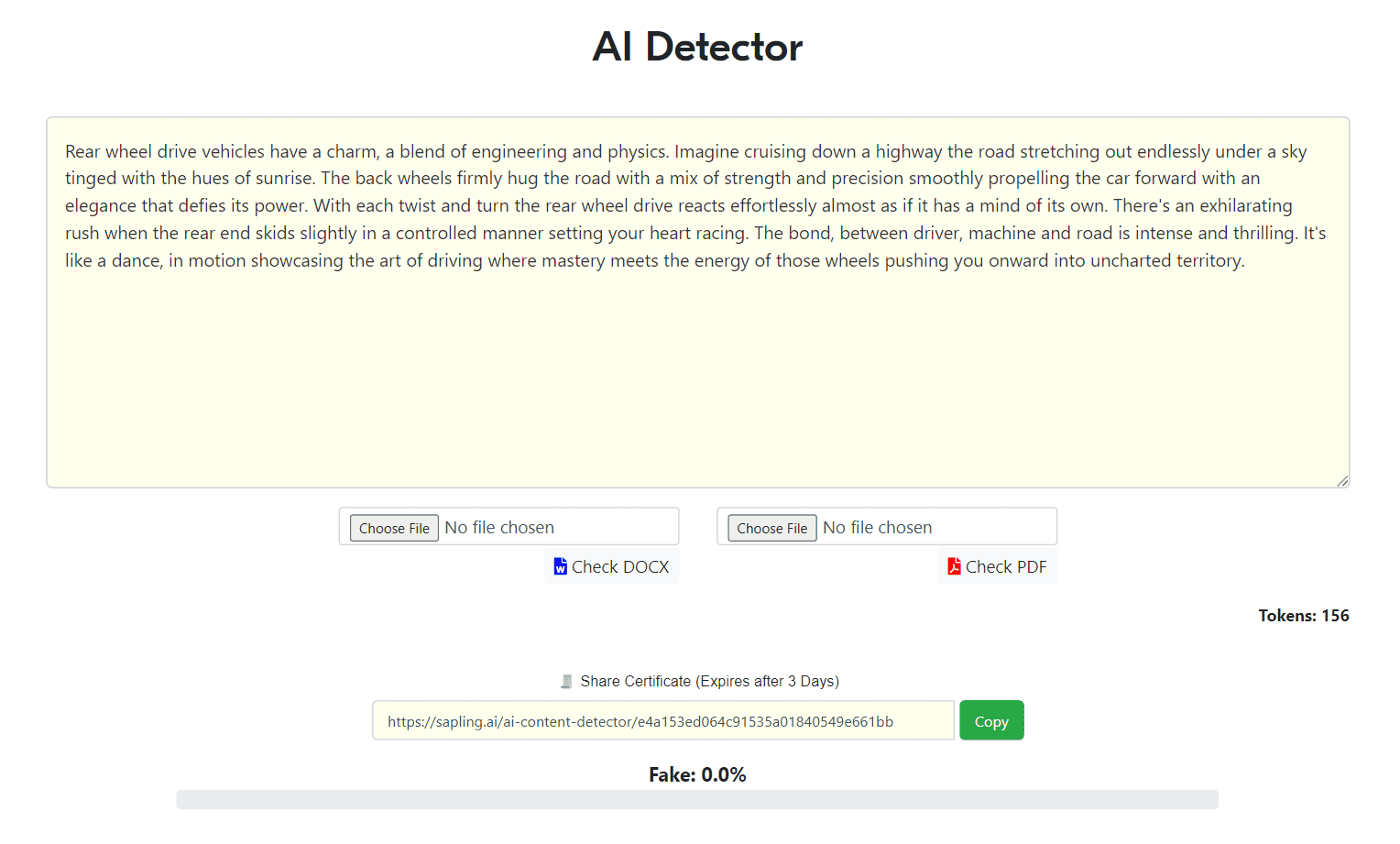
Task: Click the Share Certificate expiry label
Action: [710, 682]
